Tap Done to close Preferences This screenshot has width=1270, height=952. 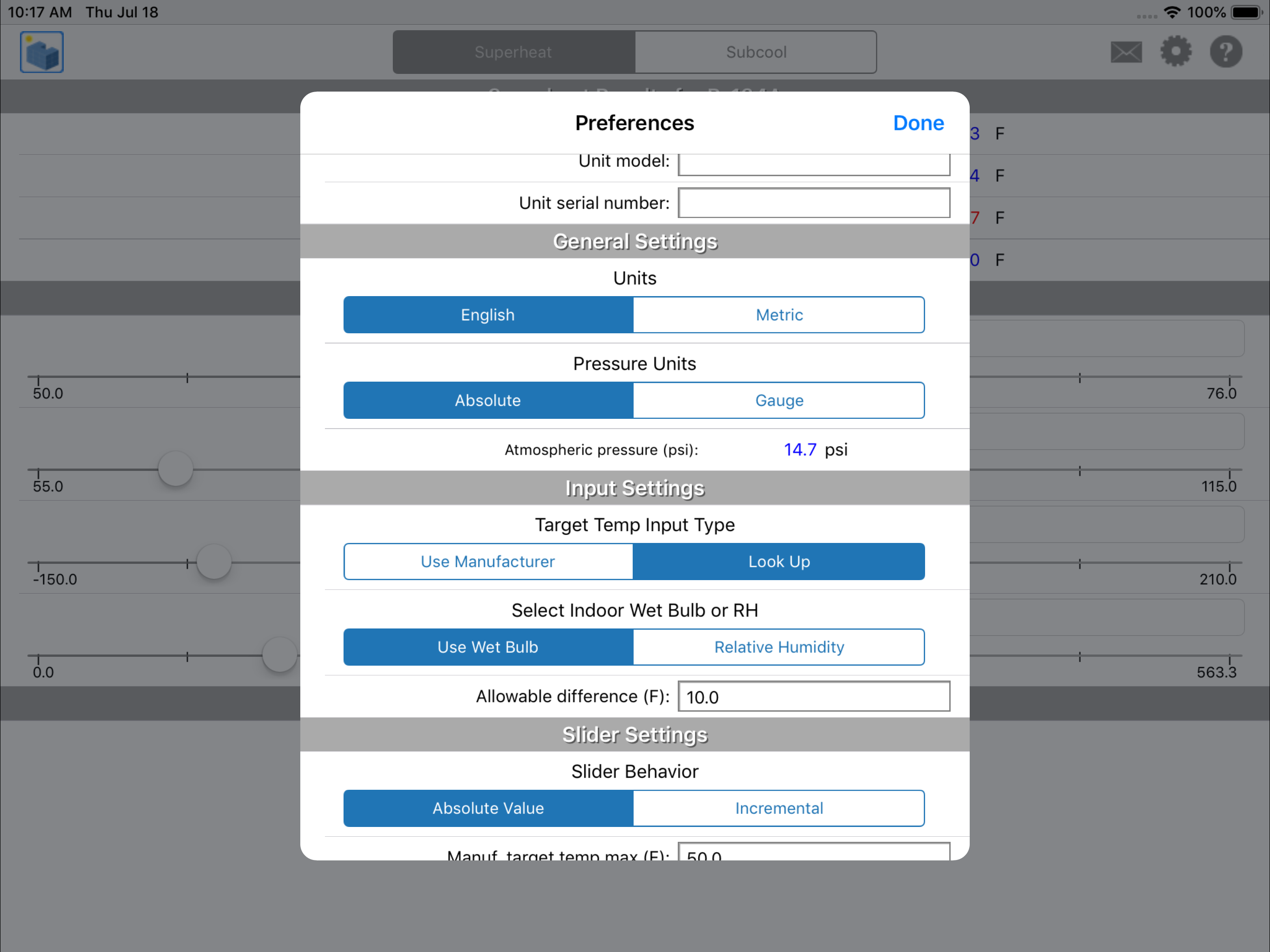click(x=918, y=123)
